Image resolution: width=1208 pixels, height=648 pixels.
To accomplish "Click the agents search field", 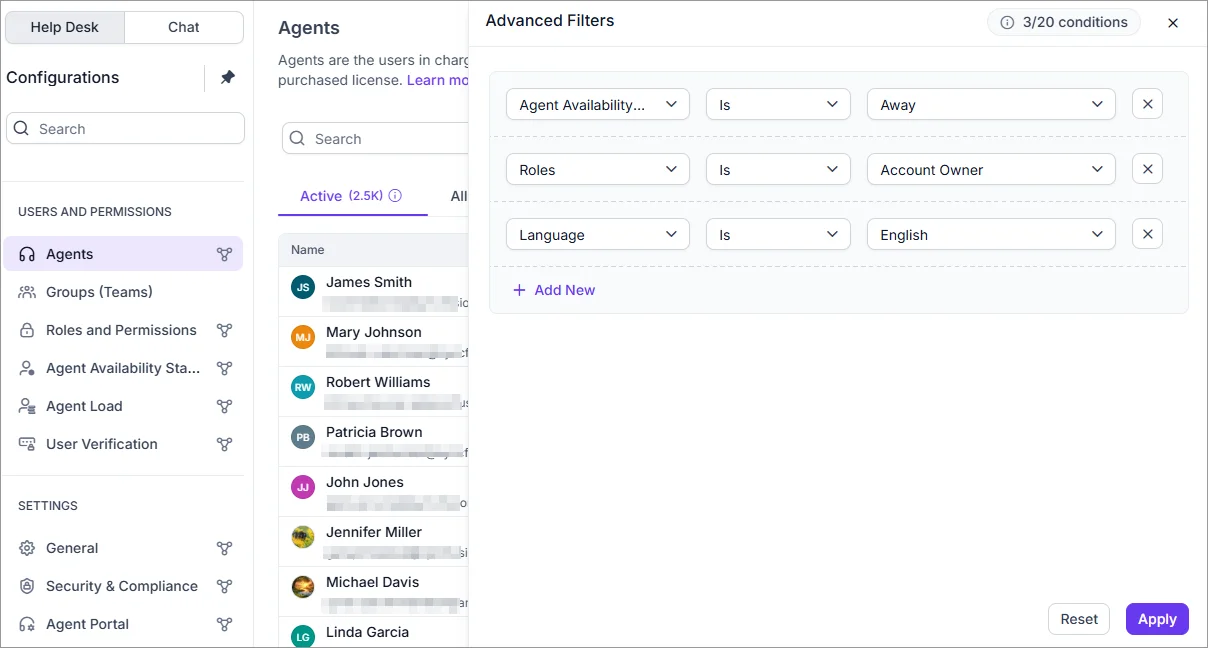I will click(380, 138).
